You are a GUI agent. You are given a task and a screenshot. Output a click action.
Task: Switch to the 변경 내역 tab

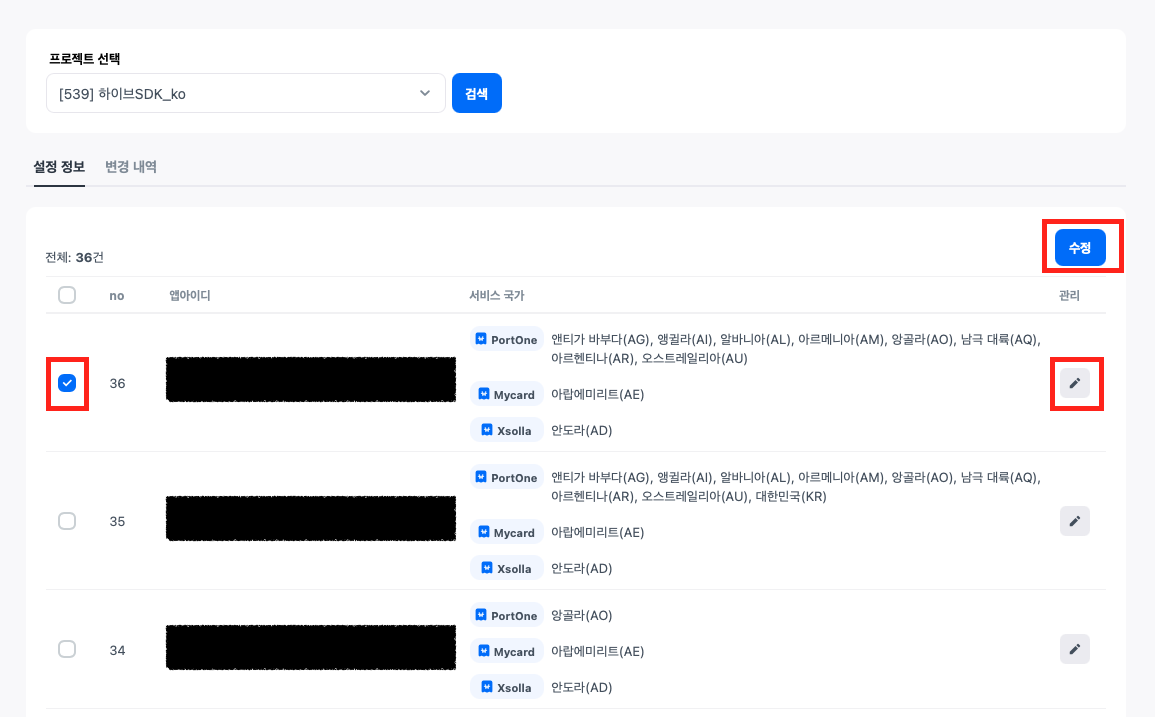coord(131,167)
